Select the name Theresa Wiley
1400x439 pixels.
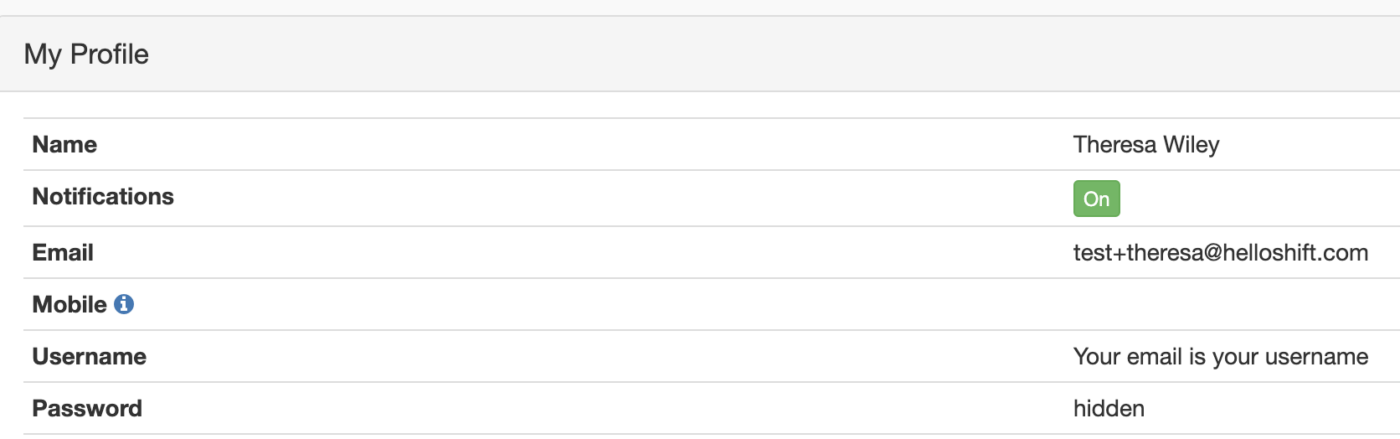1146,145
